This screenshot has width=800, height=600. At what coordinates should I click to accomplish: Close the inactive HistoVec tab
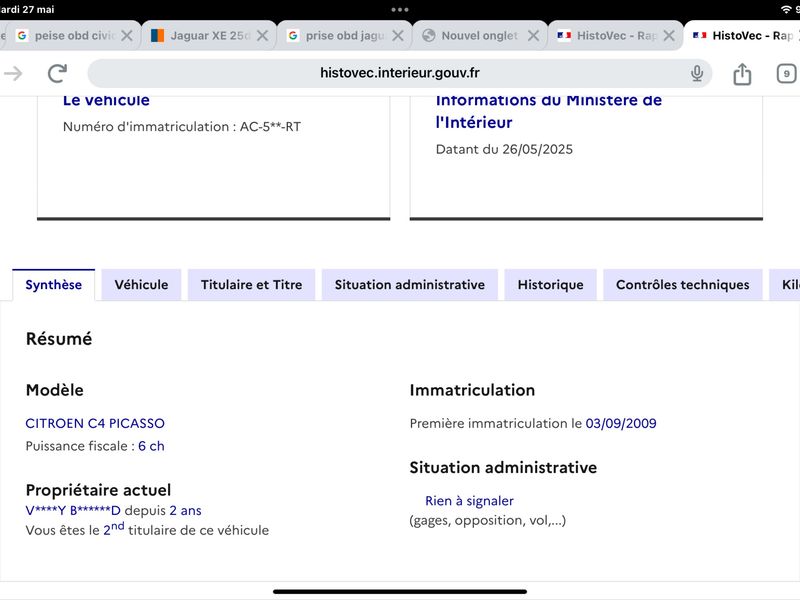click(669, 35)
